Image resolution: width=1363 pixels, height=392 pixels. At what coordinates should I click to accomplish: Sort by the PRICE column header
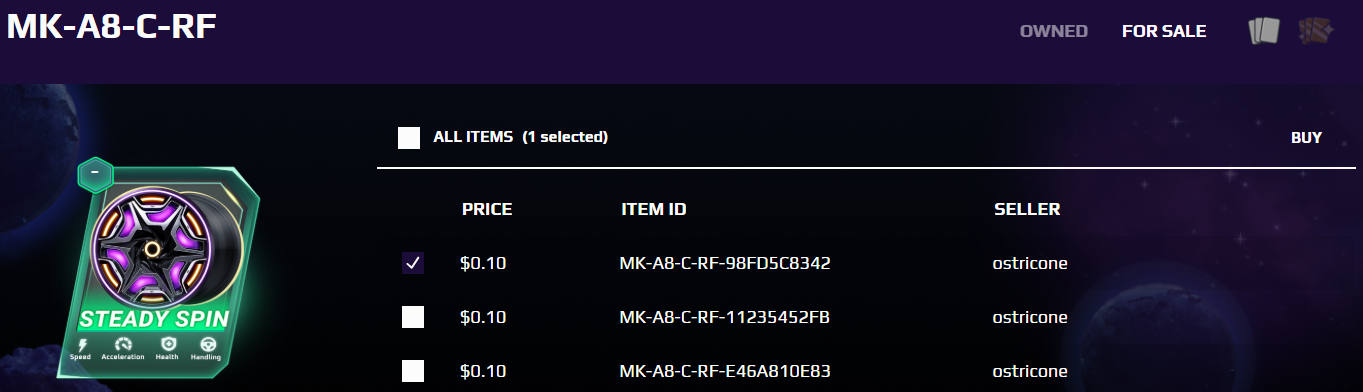tap(487, 210)
